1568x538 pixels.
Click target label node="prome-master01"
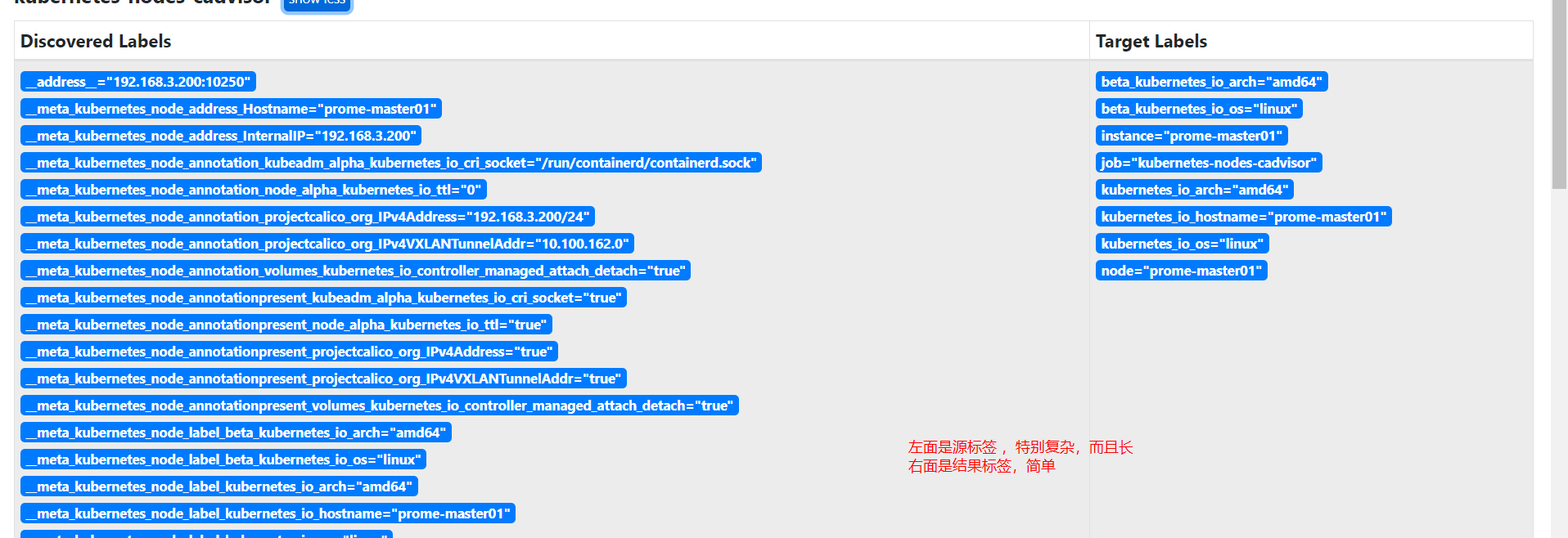[x=1182, y=271]
